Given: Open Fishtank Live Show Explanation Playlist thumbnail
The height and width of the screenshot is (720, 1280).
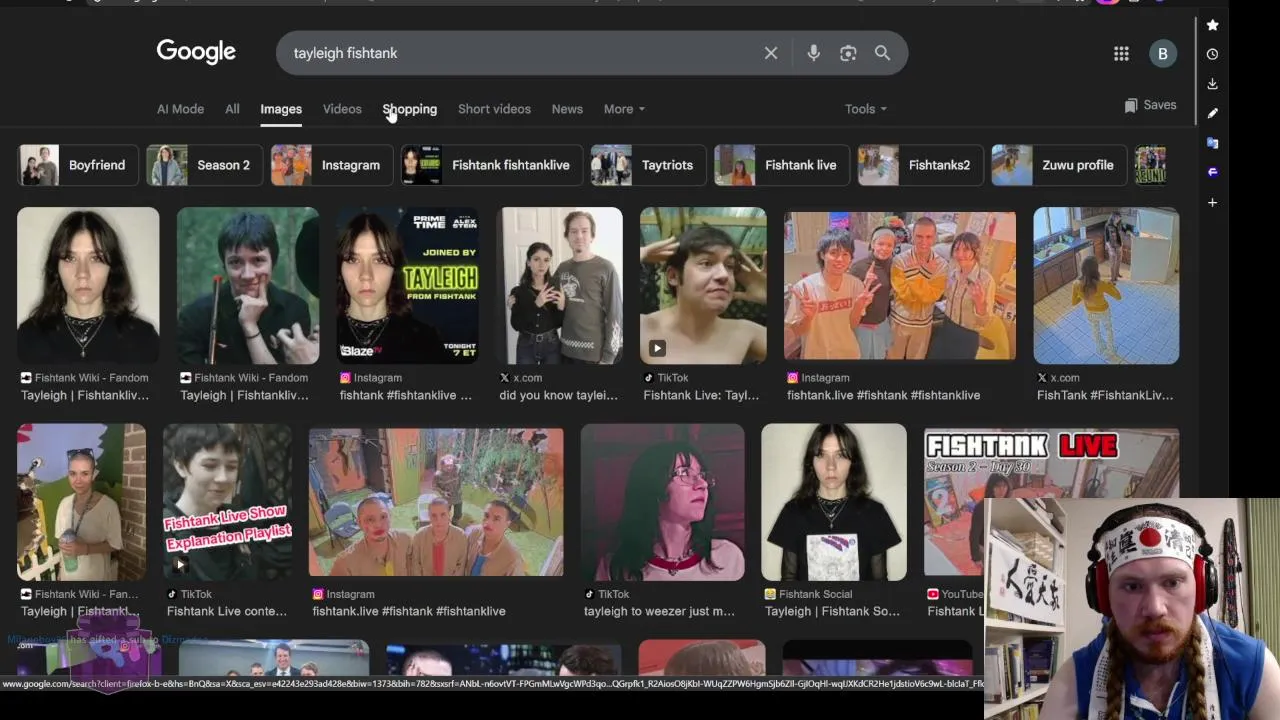Looking at the screenshot, I should 228,502.
